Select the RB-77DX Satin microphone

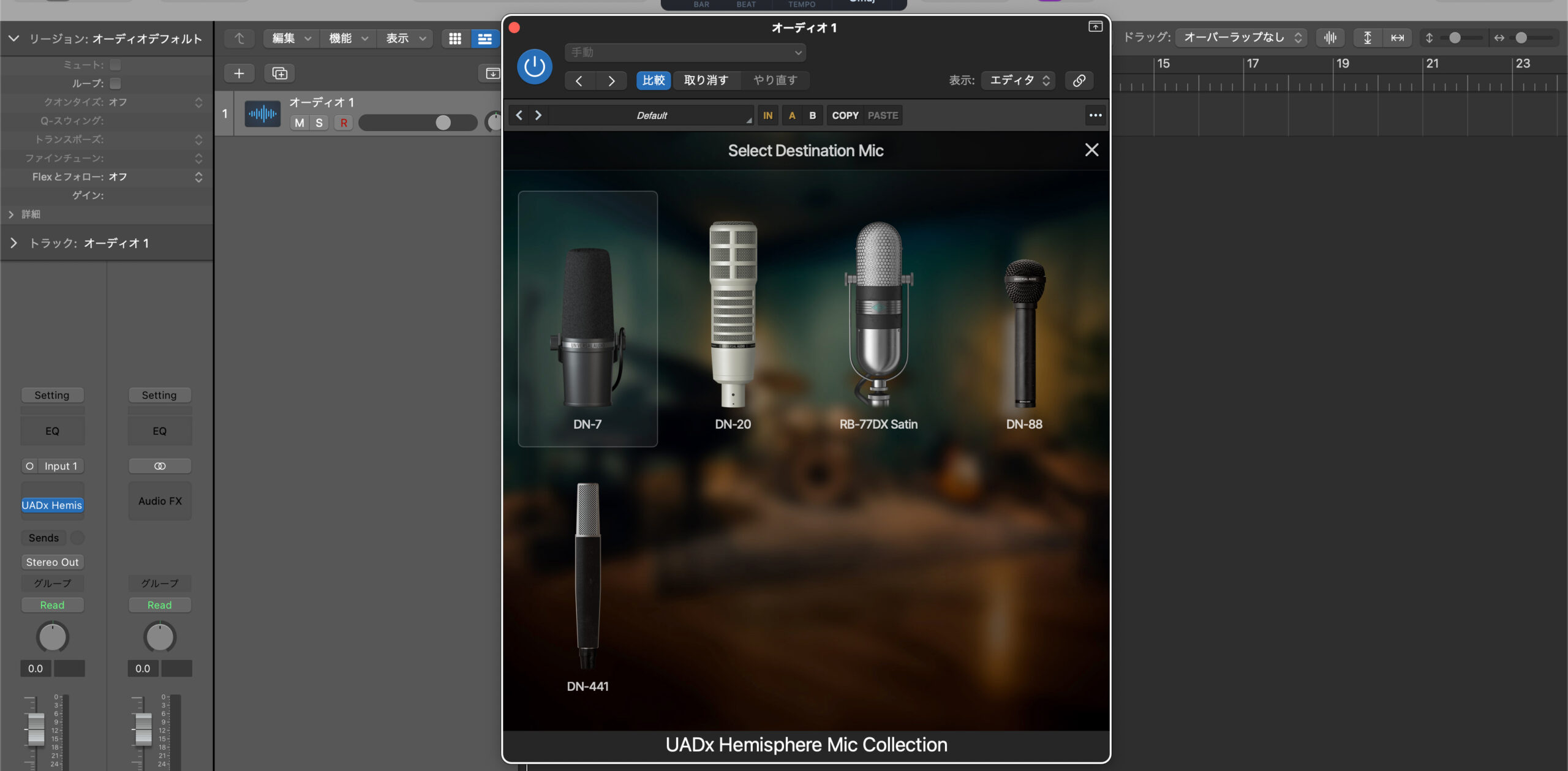[878, 325]
